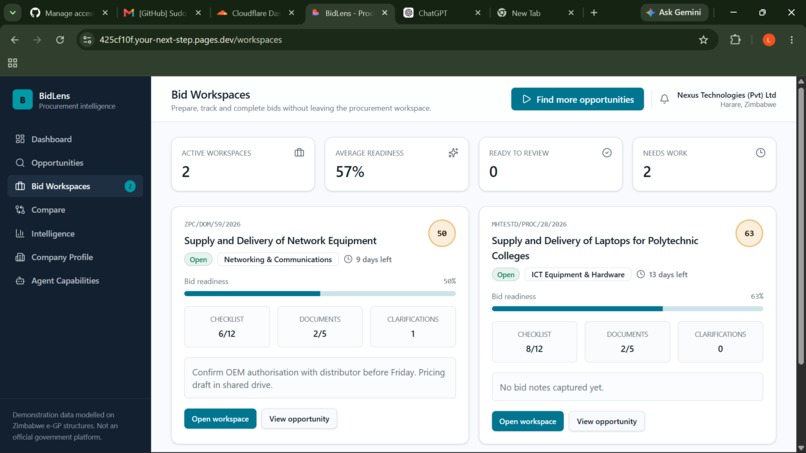This screenshot has height=453, width=806.
Task: Bookmark this page with star icon
Action: (703, 40)
